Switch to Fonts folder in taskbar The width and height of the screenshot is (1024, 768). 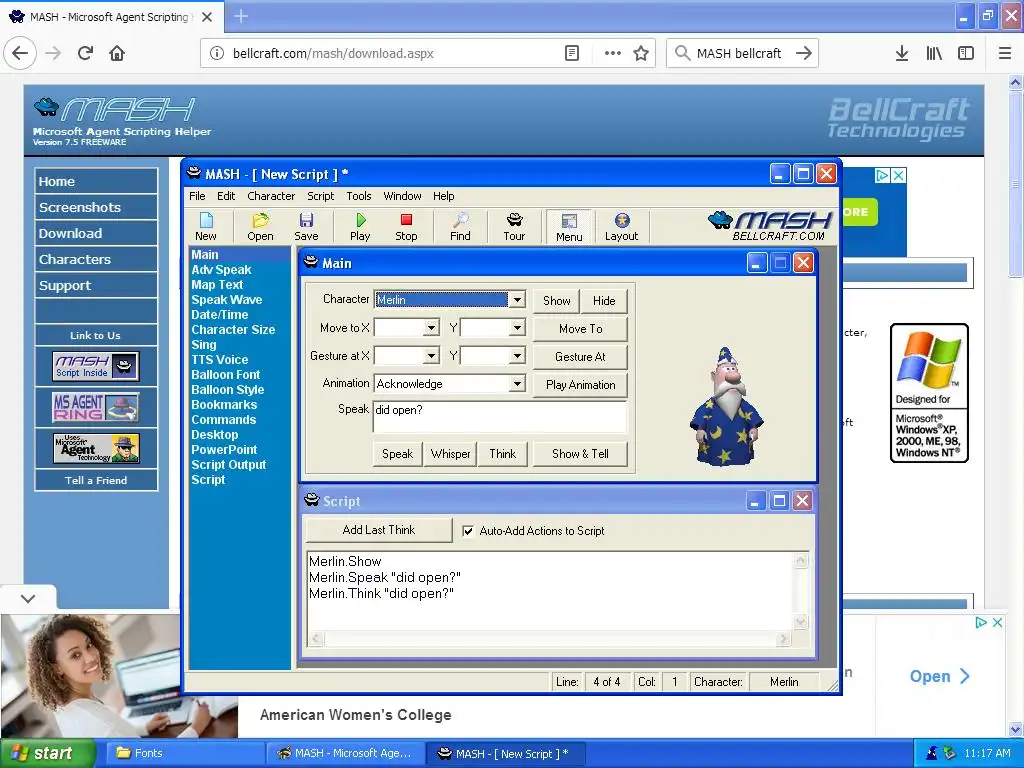pos(185,754)
